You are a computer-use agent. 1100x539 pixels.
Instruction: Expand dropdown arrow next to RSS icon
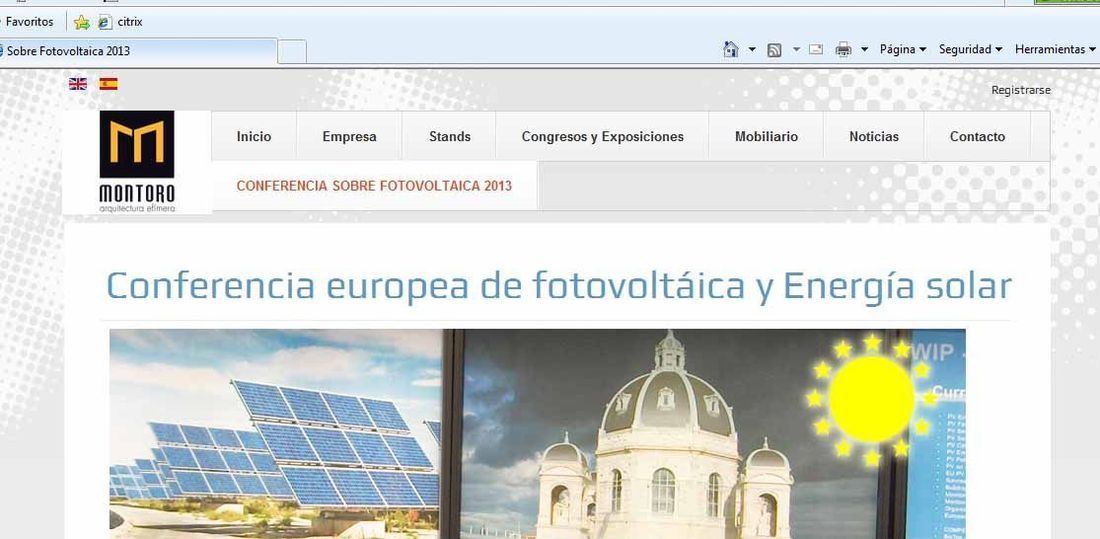click(x=796, y=49)
